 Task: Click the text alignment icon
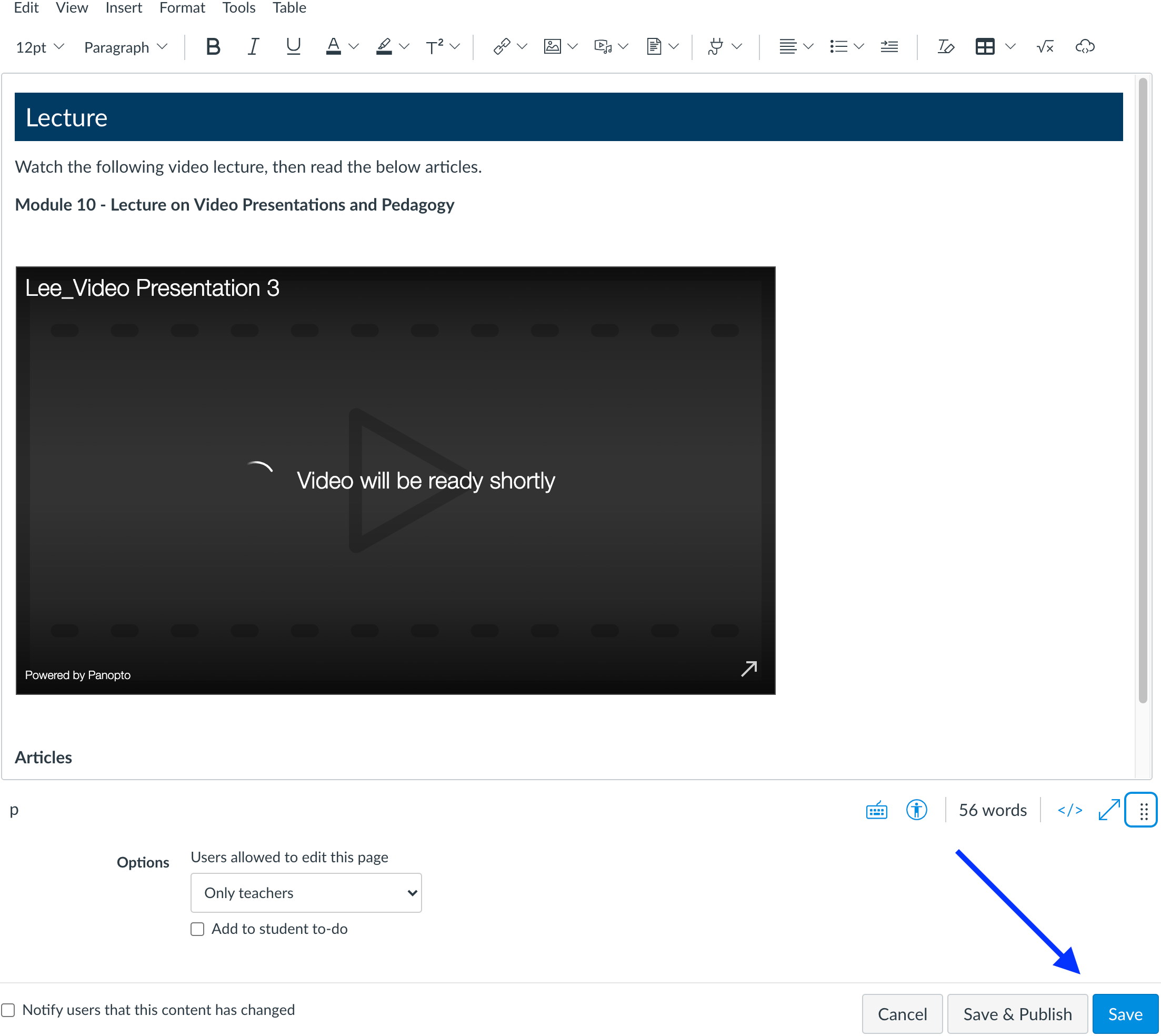(x=788, y=47)
